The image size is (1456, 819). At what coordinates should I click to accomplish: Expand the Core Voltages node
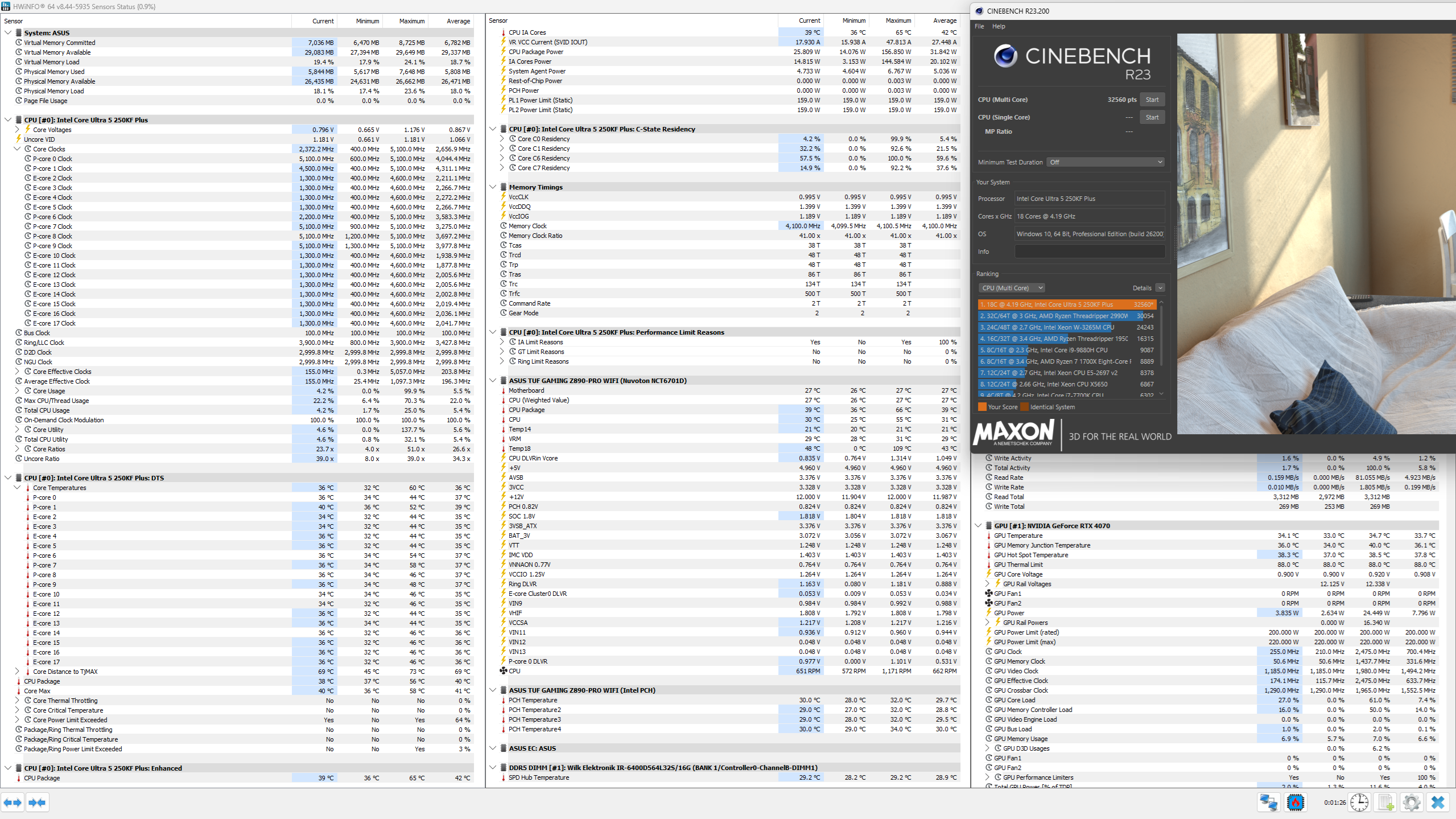tap(17, 130)
